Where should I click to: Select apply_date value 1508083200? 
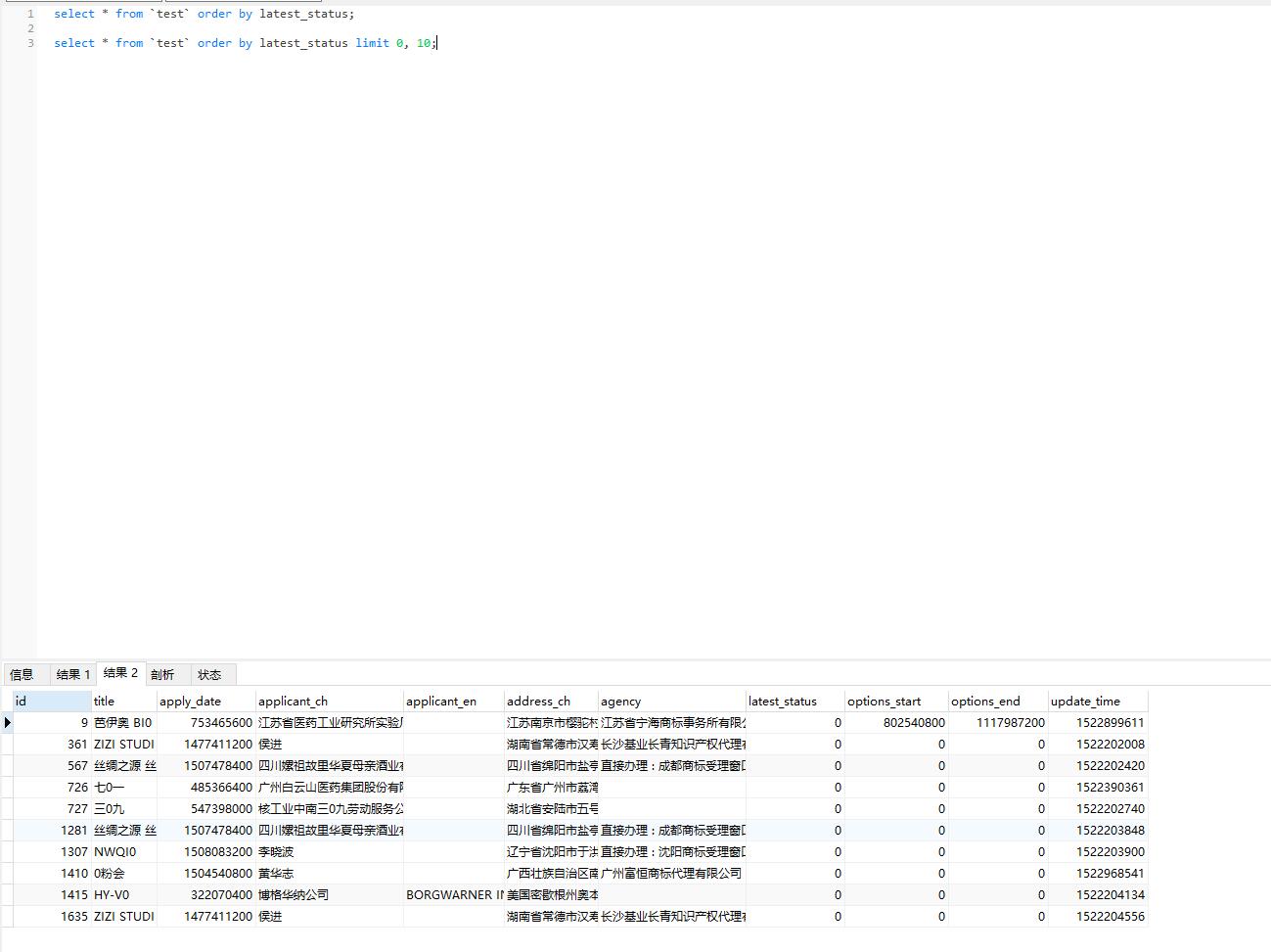tap(206, 852)
